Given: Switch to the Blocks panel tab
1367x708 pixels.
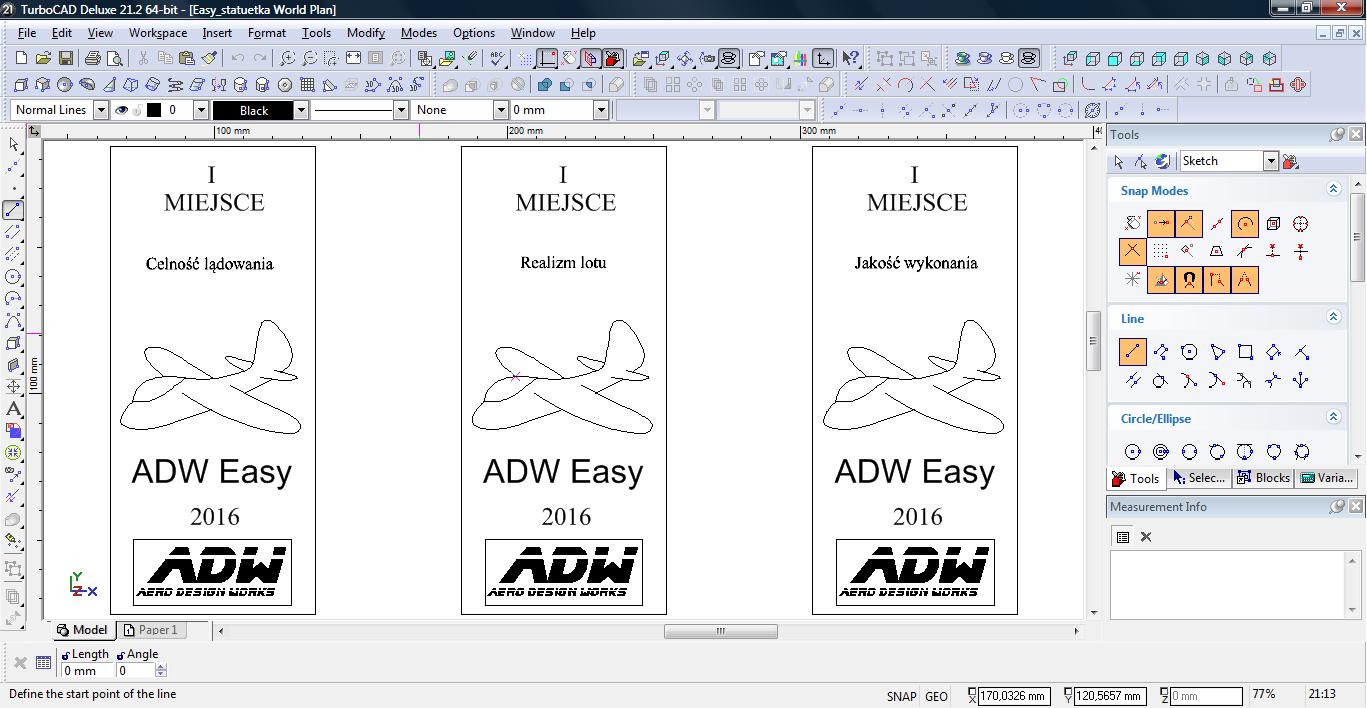Looking at the screenshot, I should [1263, 478].
